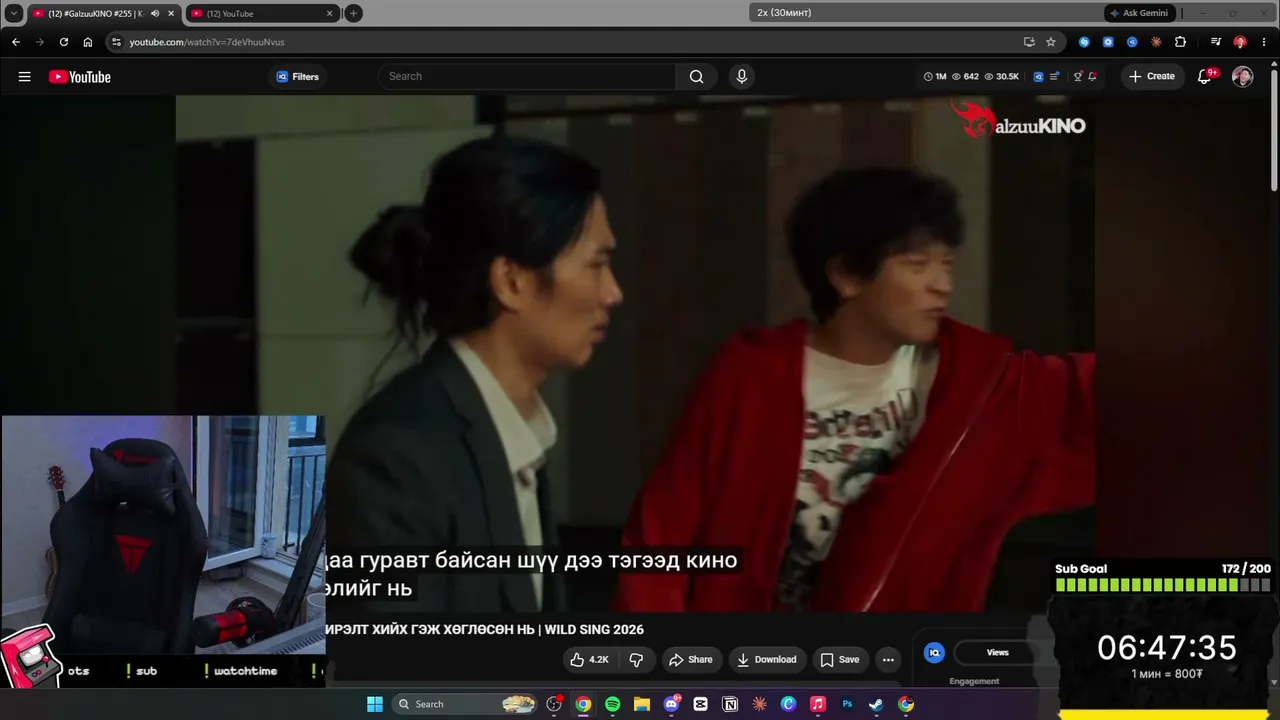Image resolution: width=1280 pixels, height=720 pixels.
Task: Select the youtube.com address bar URL
Action: tap(207, 42)
